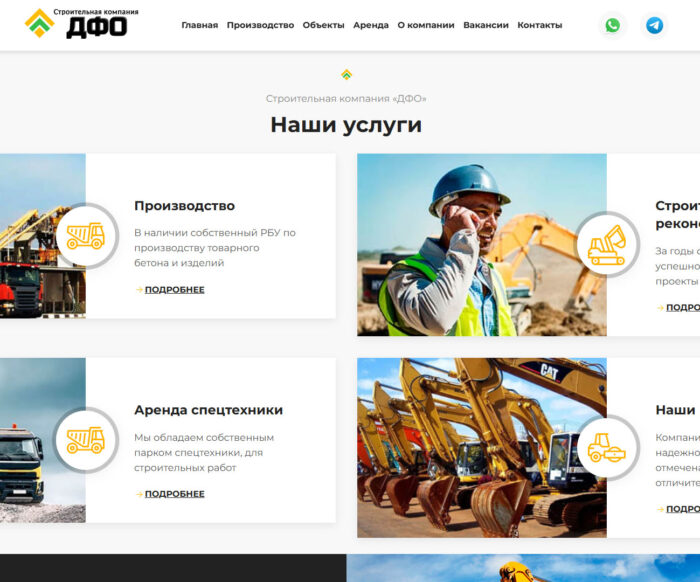Click dump truck icon beside Производство
This screenshot has height=582, width=700.
(x=85, y=236)
